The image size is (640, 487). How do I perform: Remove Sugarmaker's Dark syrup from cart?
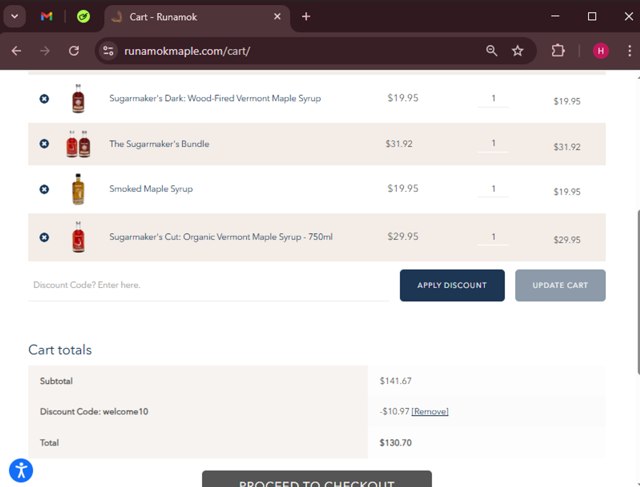44,99
